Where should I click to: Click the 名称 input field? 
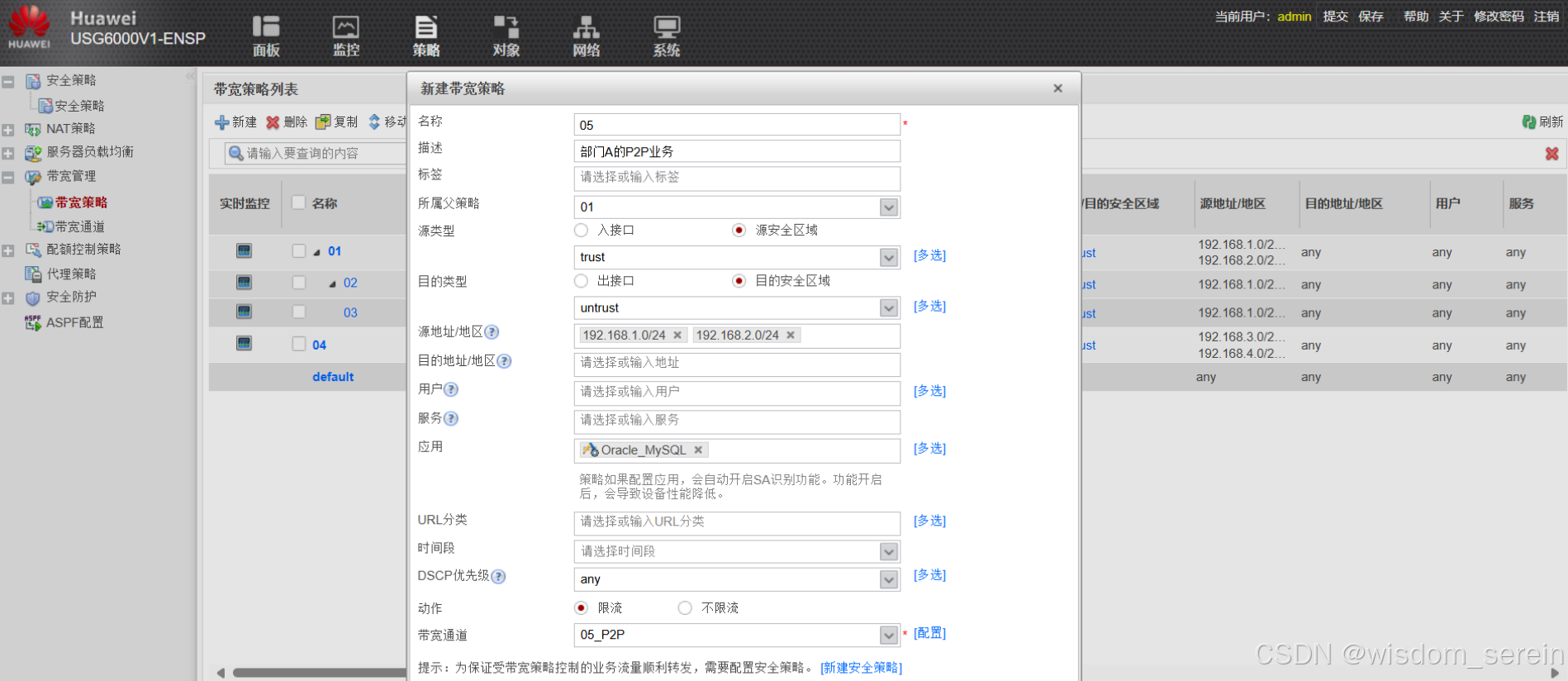737,125
